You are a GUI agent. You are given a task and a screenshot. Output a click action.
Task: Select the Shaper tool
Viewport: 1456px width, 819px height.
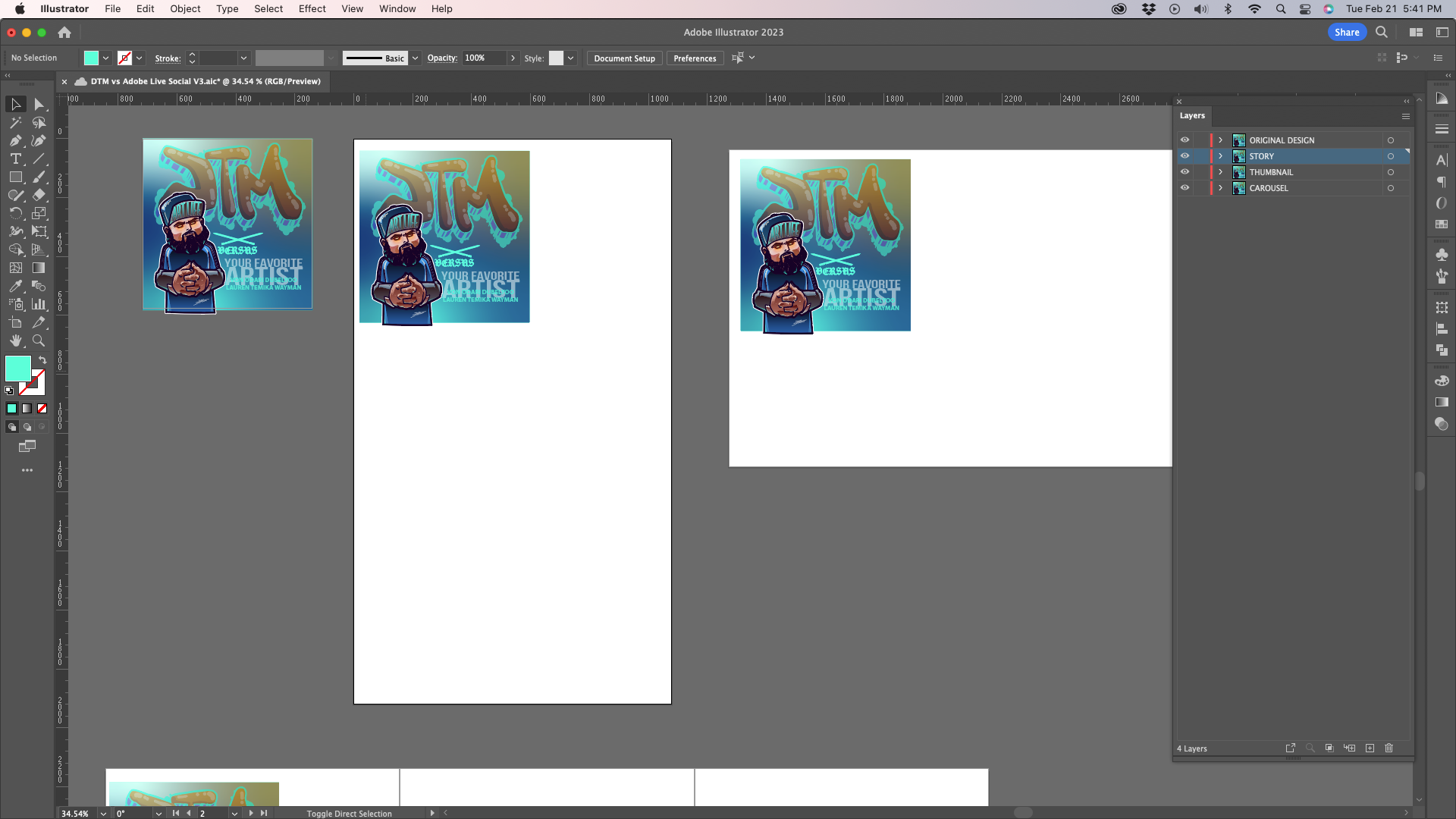point(15,195)
